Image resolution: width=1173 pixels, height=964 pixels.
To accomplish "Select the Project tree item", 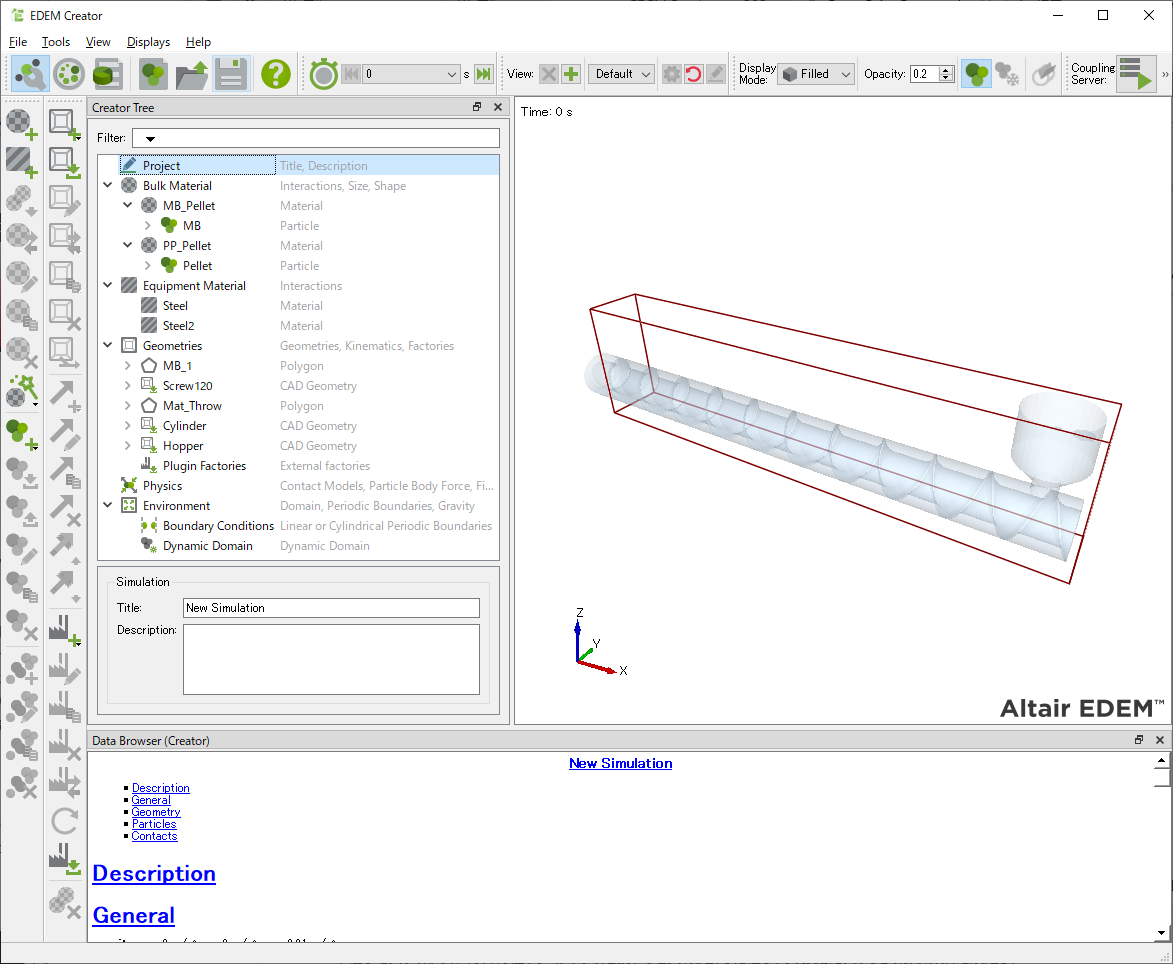I will 161,165.
